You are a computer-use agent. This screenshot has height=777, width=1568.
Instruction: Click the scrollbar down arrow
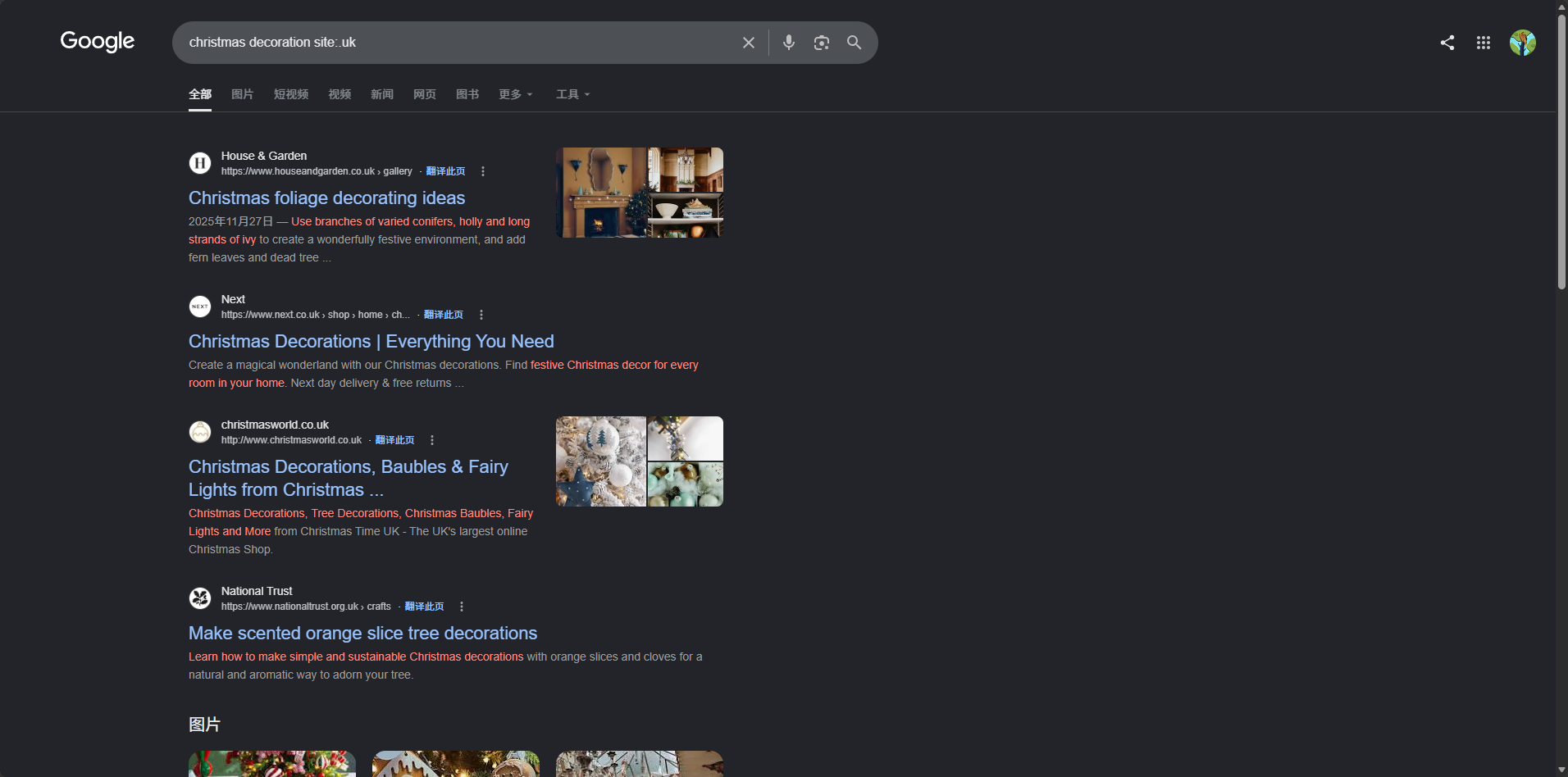pos(1562,770)
